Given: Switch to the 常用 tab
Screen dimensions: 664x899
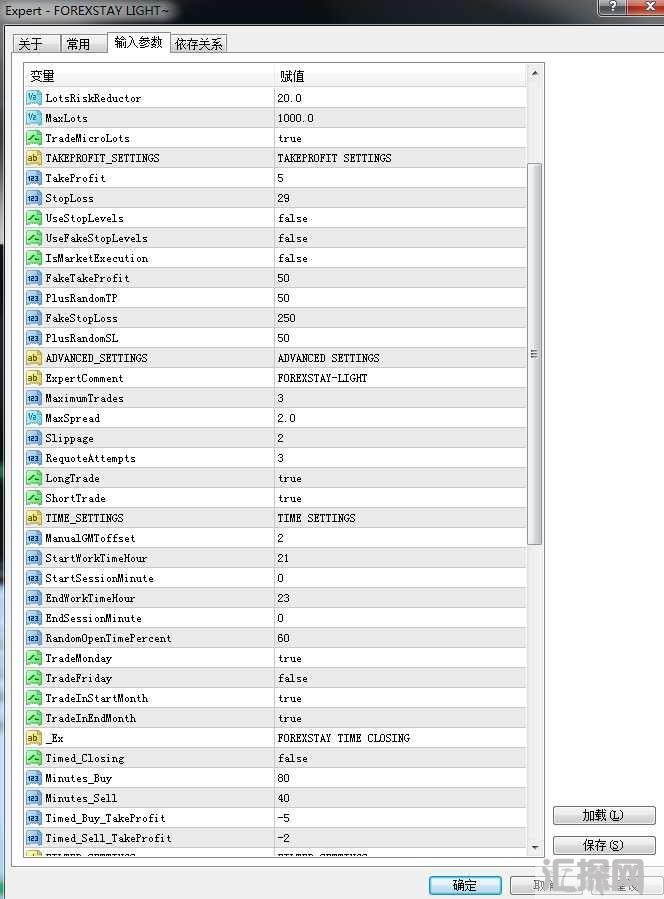Looking at the screenshot, I should point(78,44).
